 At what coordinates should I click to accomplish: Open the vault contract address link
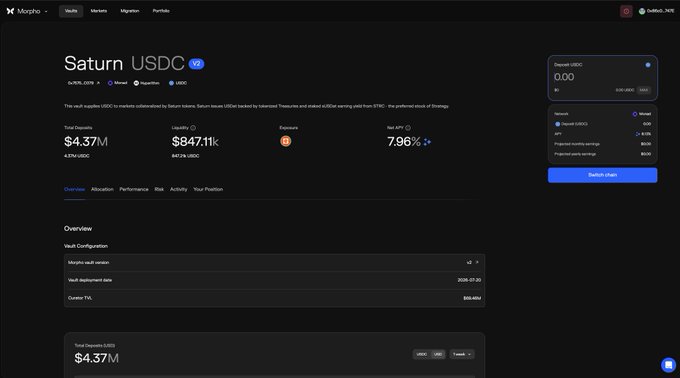coord(81,83)
